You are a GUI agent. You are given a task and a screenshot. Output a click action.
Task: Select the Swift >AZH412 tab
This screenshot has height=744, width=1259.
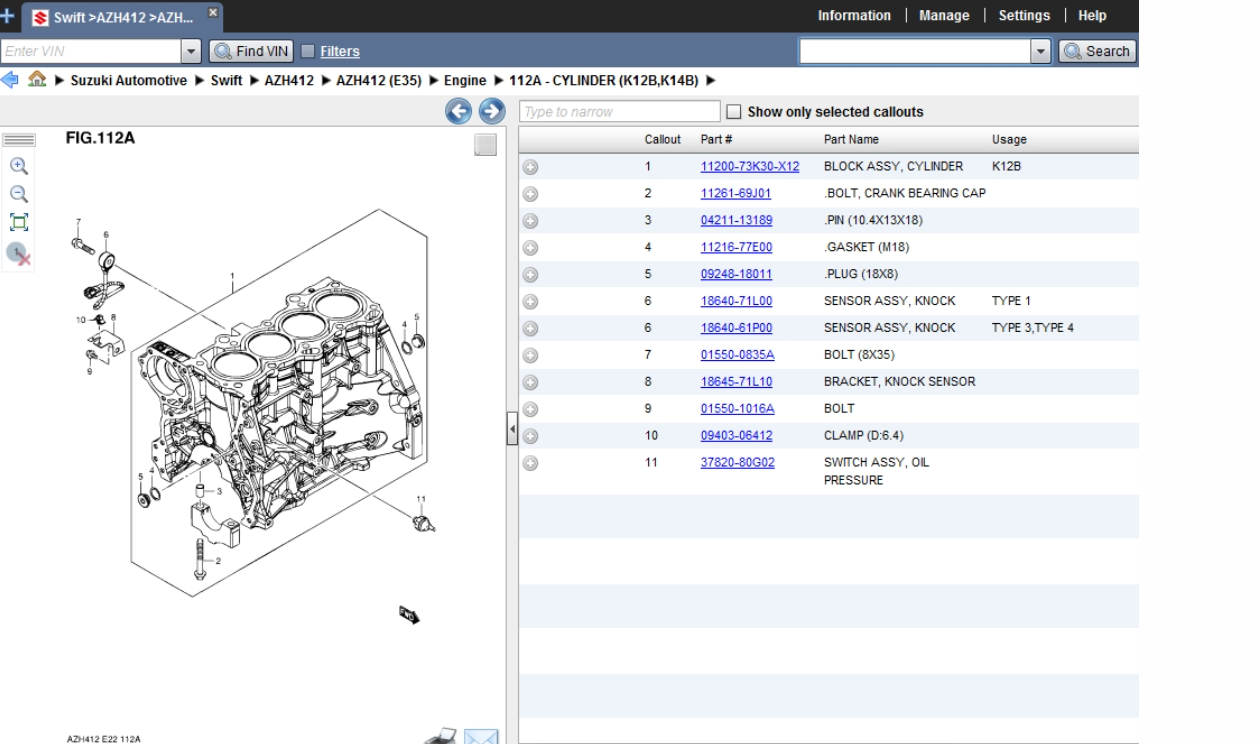pos(124,17)
